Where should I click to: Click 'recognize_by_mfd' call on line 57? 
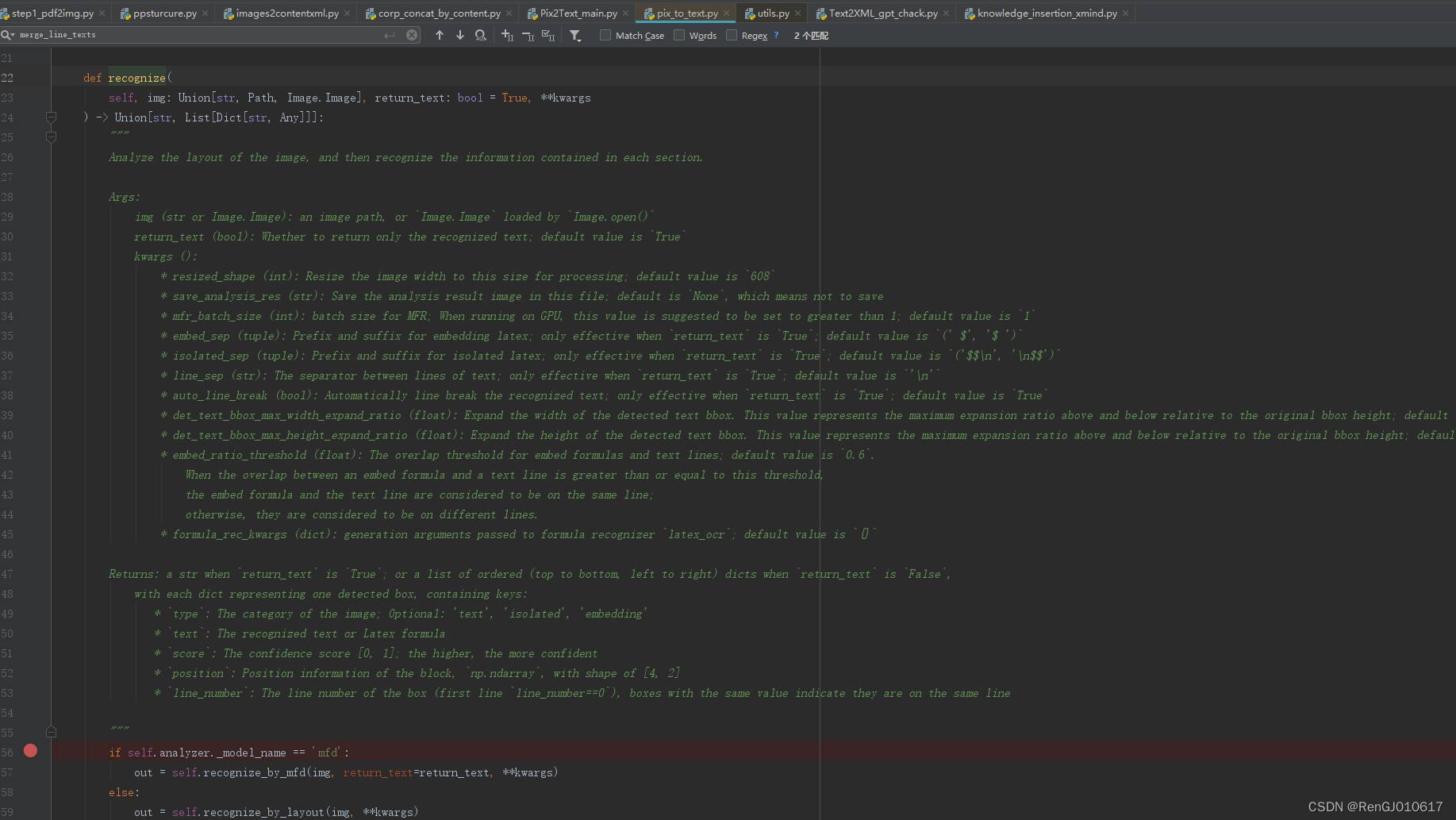[255, 772]
